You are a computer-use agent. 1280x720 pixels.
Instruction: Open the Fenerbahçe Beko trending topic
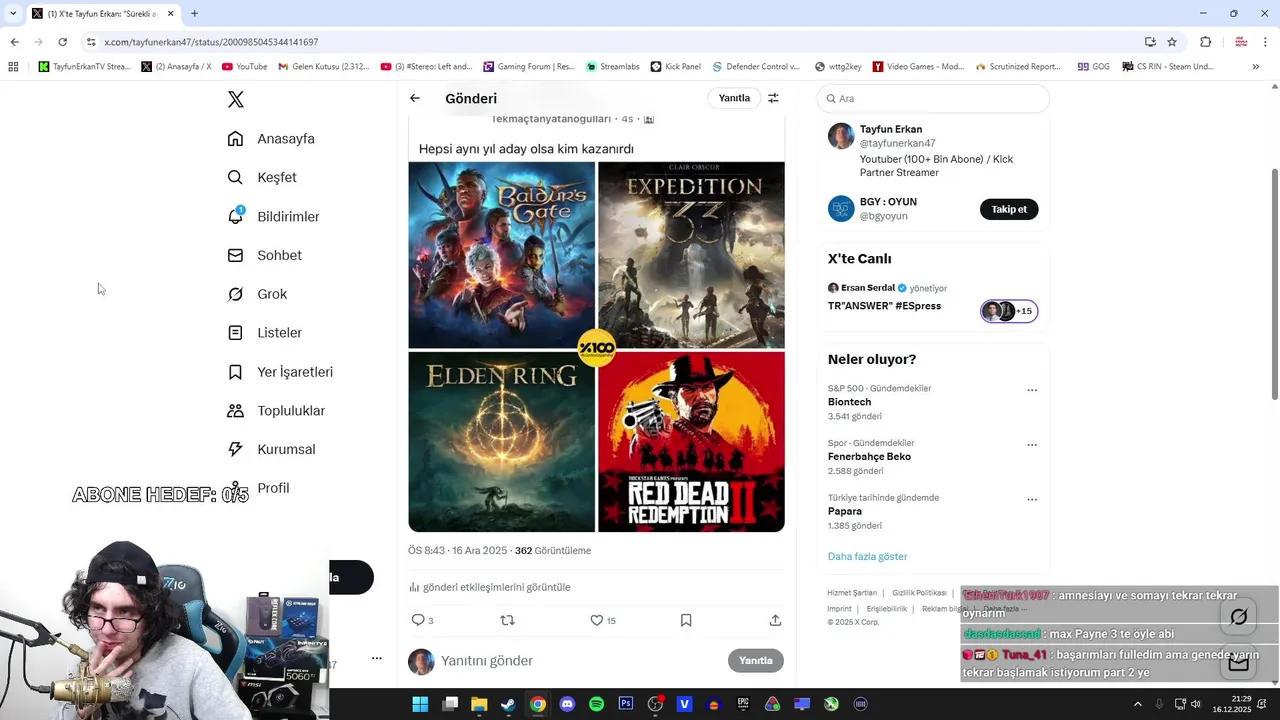point(869,457)
